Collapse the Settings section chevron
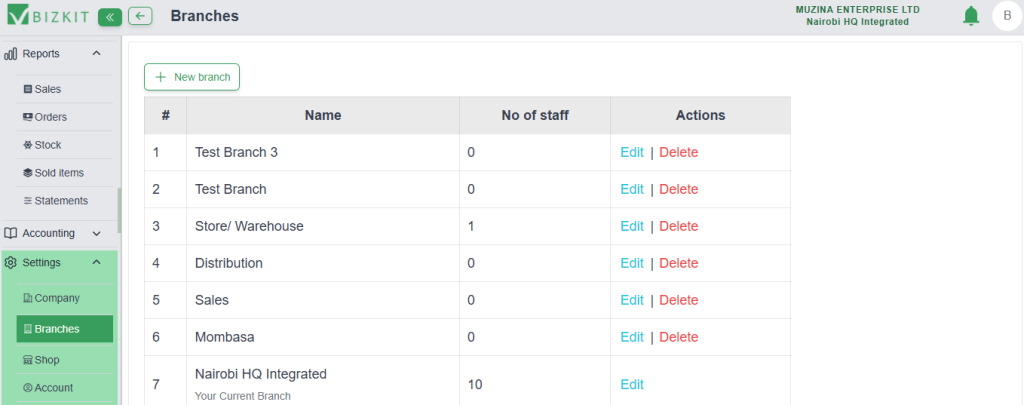Image resolution: width=1024 pixels, height=405 pixels. coord(96,262)
